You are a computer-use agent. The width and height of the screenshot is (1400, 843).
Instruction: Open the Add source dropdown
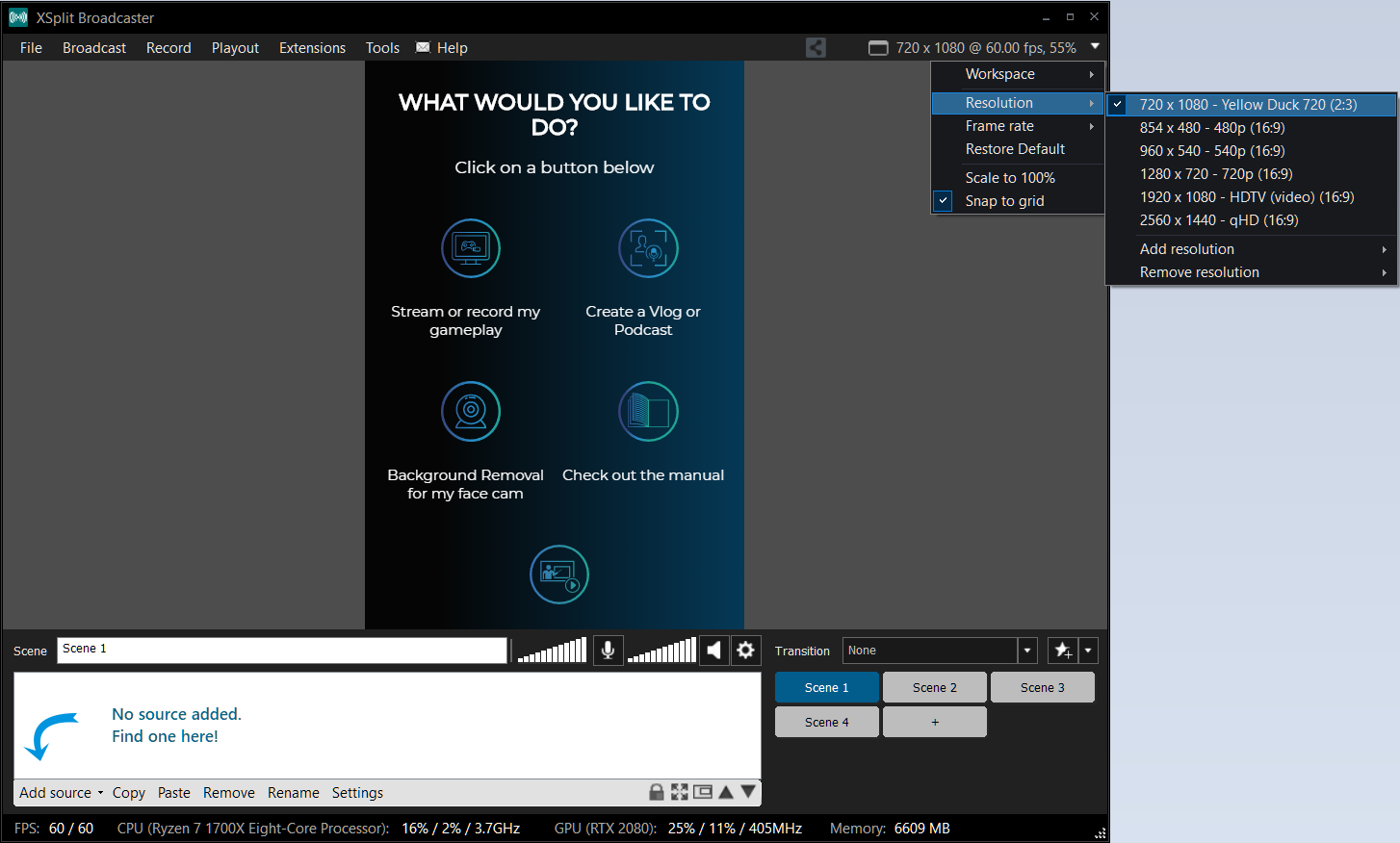coord(62,792)
